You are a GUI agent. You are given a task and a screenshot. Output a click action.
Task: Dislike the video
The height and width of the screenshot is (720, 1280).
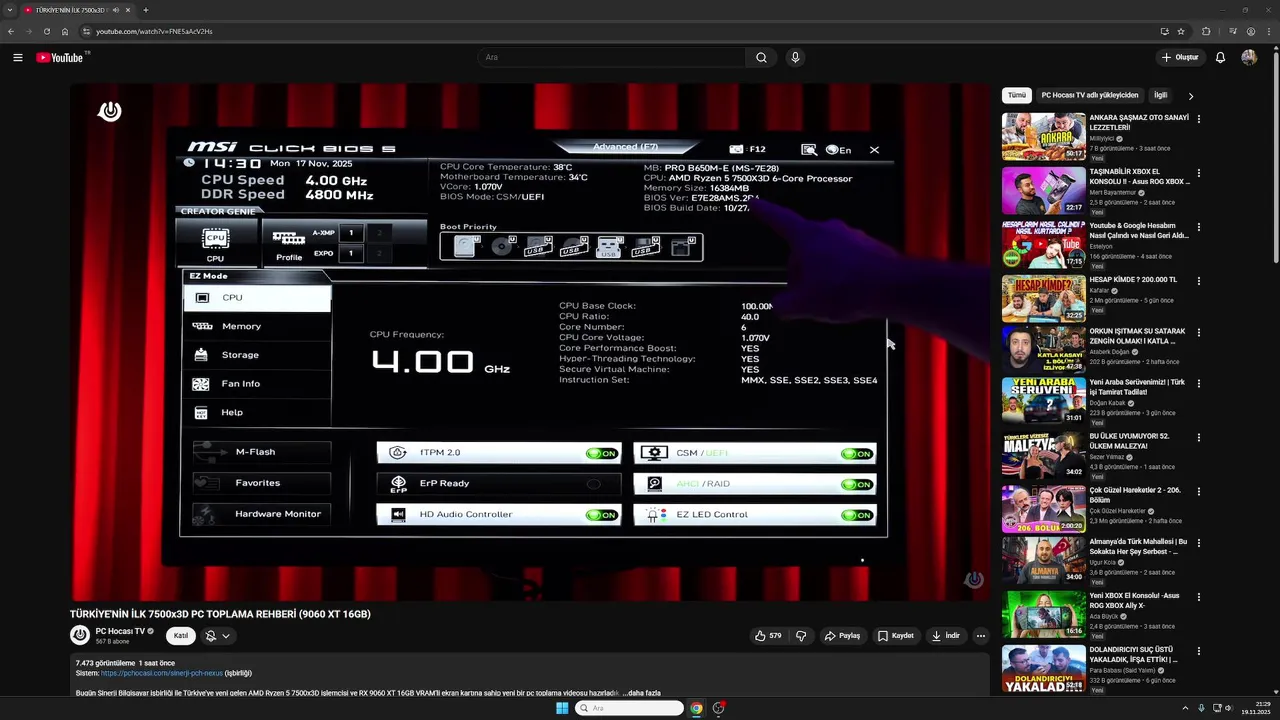tap(801, 635)
